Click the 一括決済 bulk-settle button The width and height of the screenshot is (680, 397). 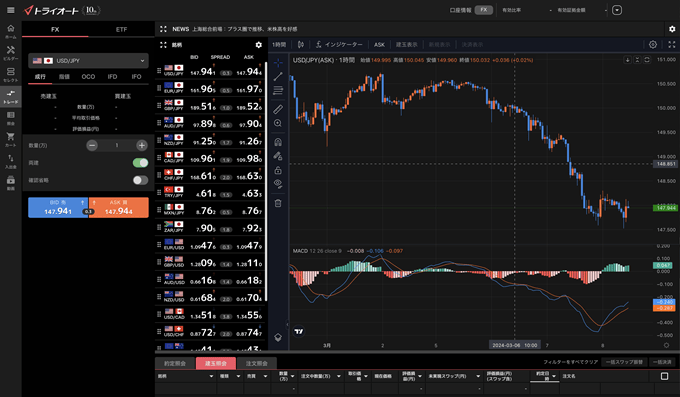(663, 362)
